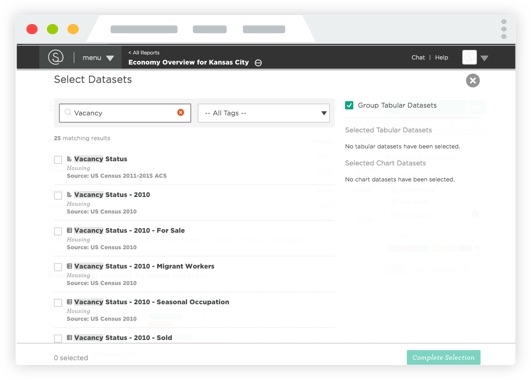The height and width of the screenshot is (380, 531).
Task: Click chart icon beside Vacancy Status
Action: (69, 159)
